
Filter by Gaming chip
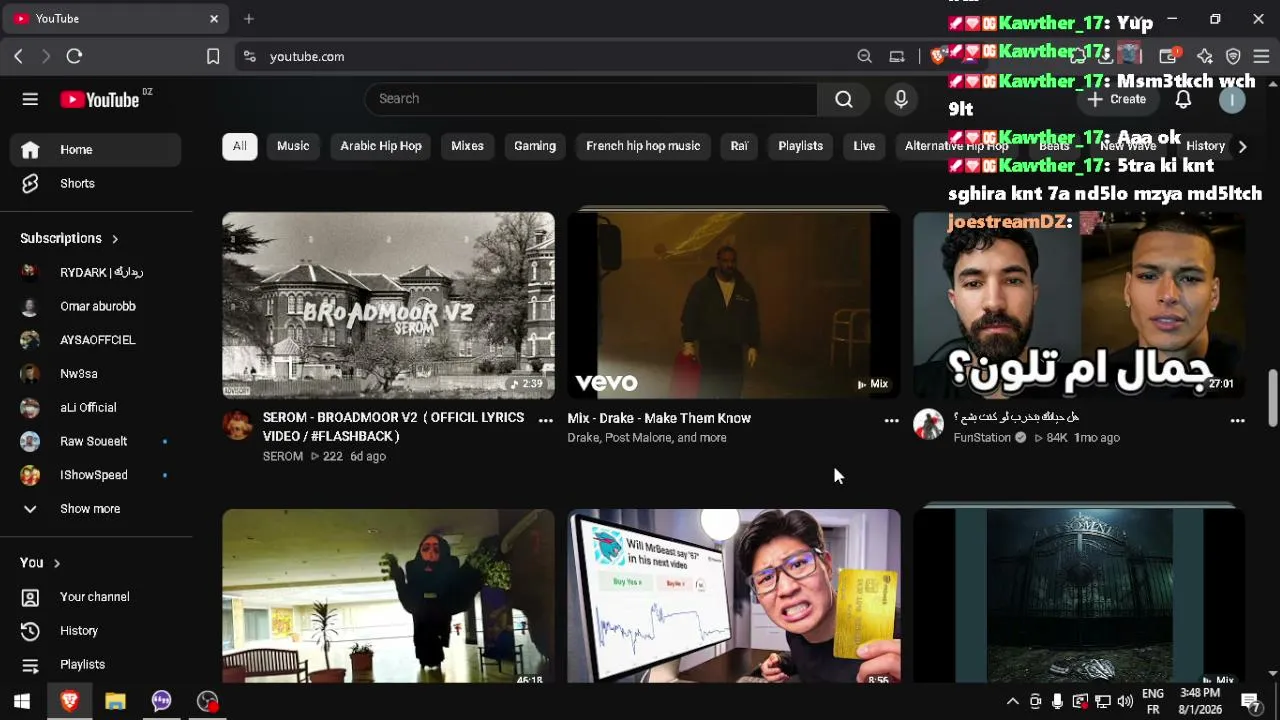coord(535,146)
